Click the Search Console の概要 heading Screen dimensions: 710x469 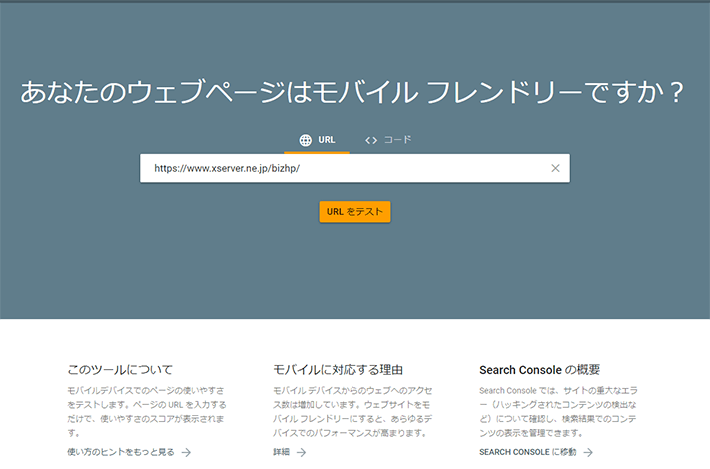coord(539,370)
